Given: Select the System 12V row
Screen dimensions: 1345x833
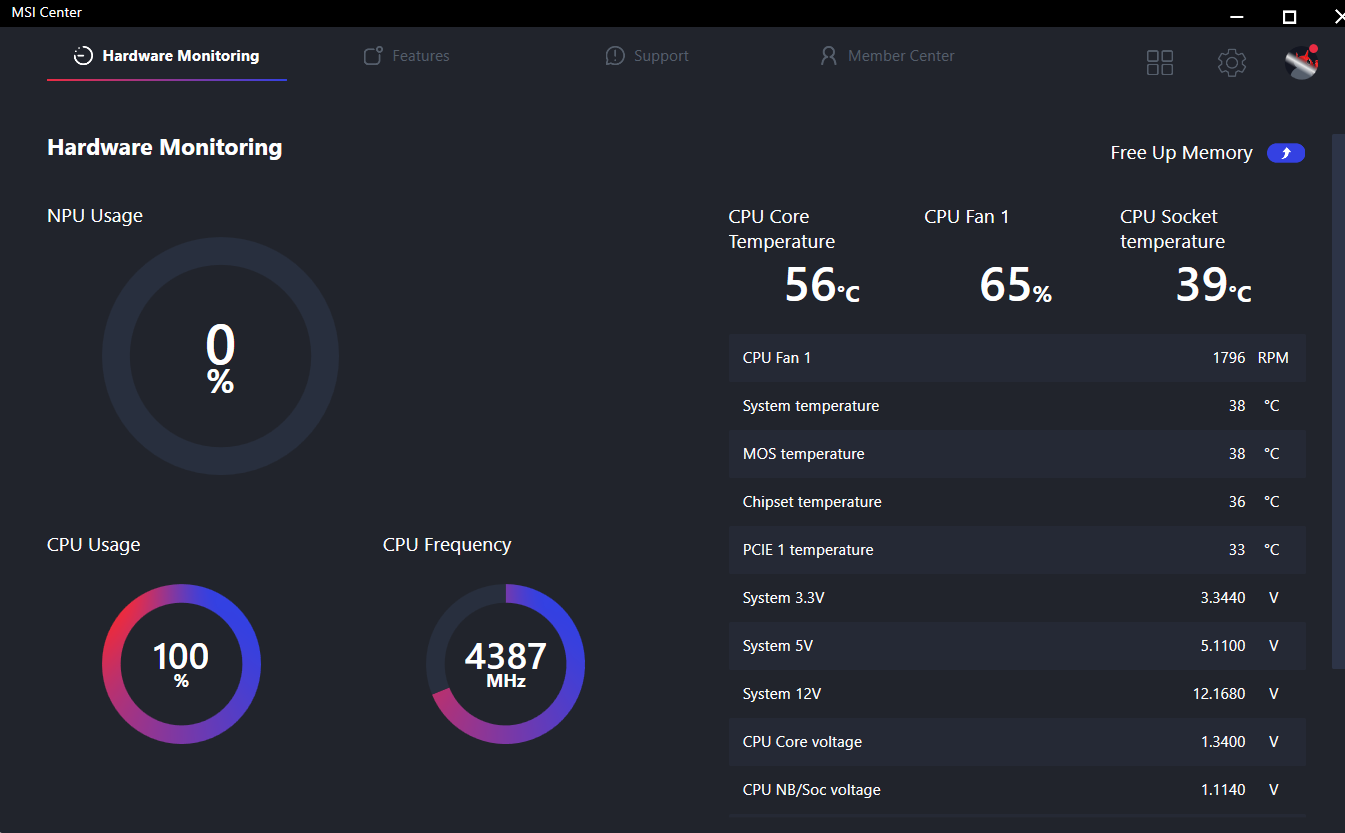Looking at the screenshot, I should click(x=1017, y=694).
